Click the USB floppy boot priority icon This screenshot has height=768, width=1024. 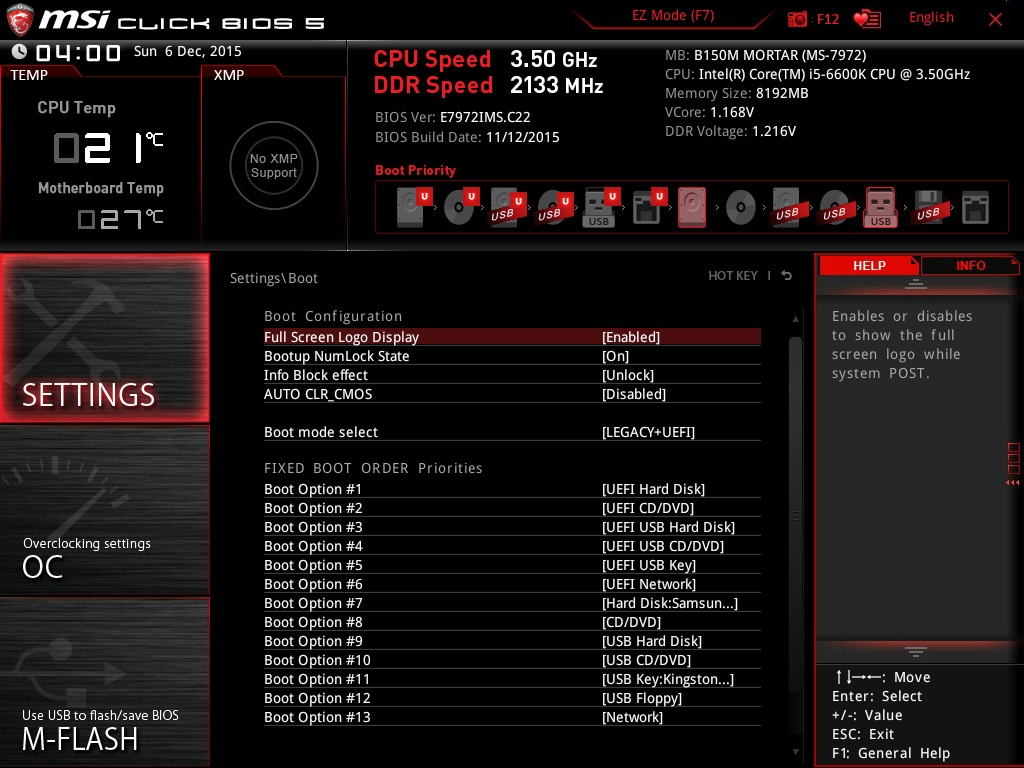click(927, 209)
